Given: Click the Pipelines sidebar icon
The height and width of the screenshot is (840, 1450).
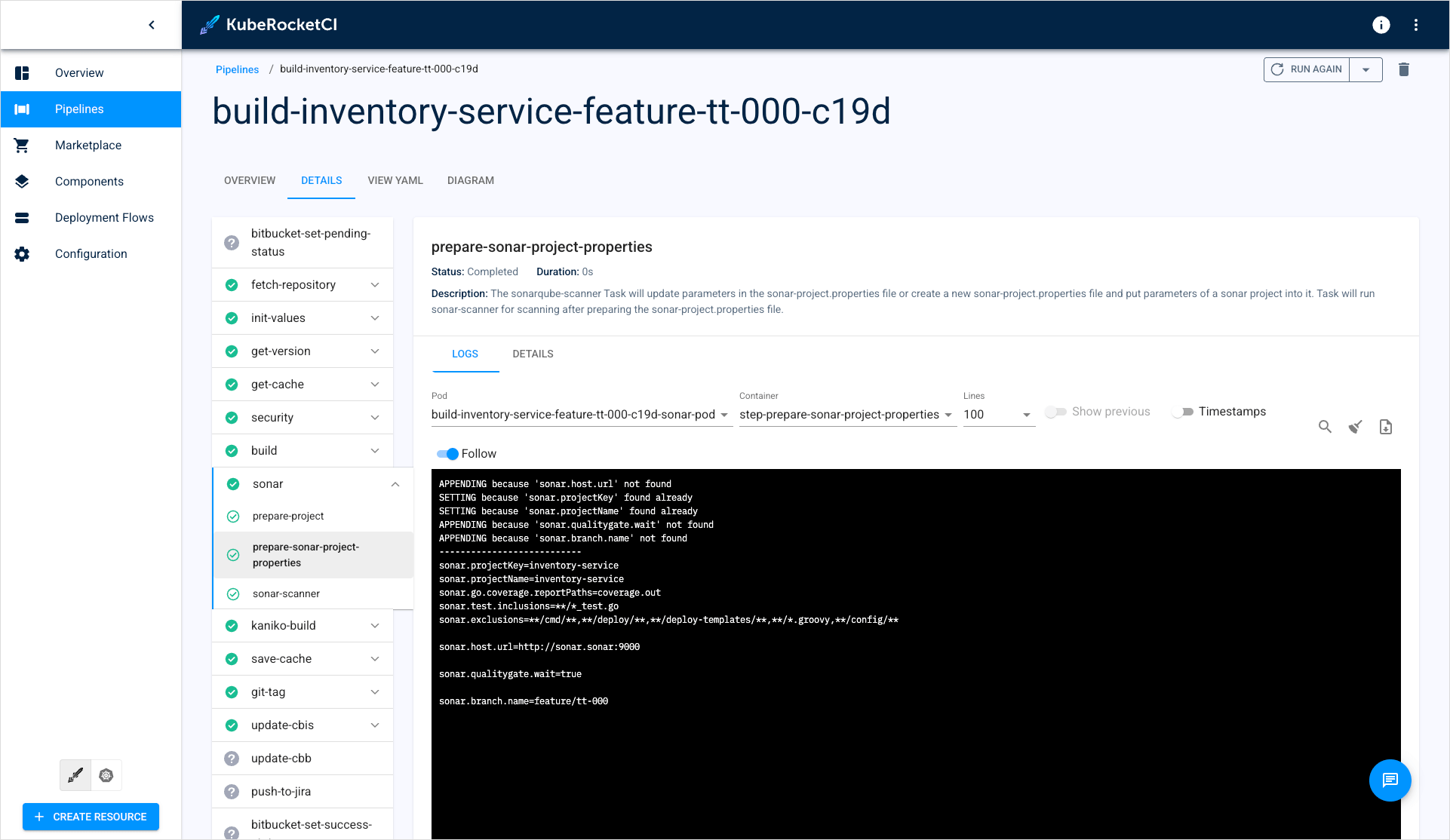Looking at the screenshot, I should pos(22,109).
